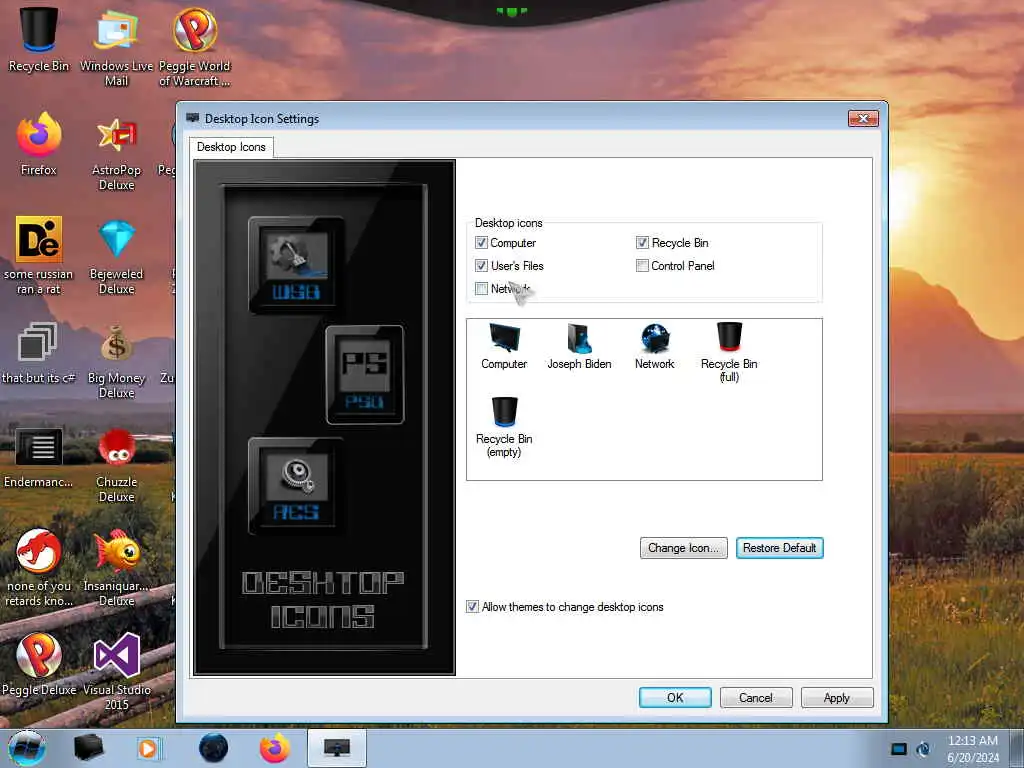Enable the Control Panel checkbox
The width and height of the screenshot is (1024, 768).
pyautogui.click(x=642, y=266)
